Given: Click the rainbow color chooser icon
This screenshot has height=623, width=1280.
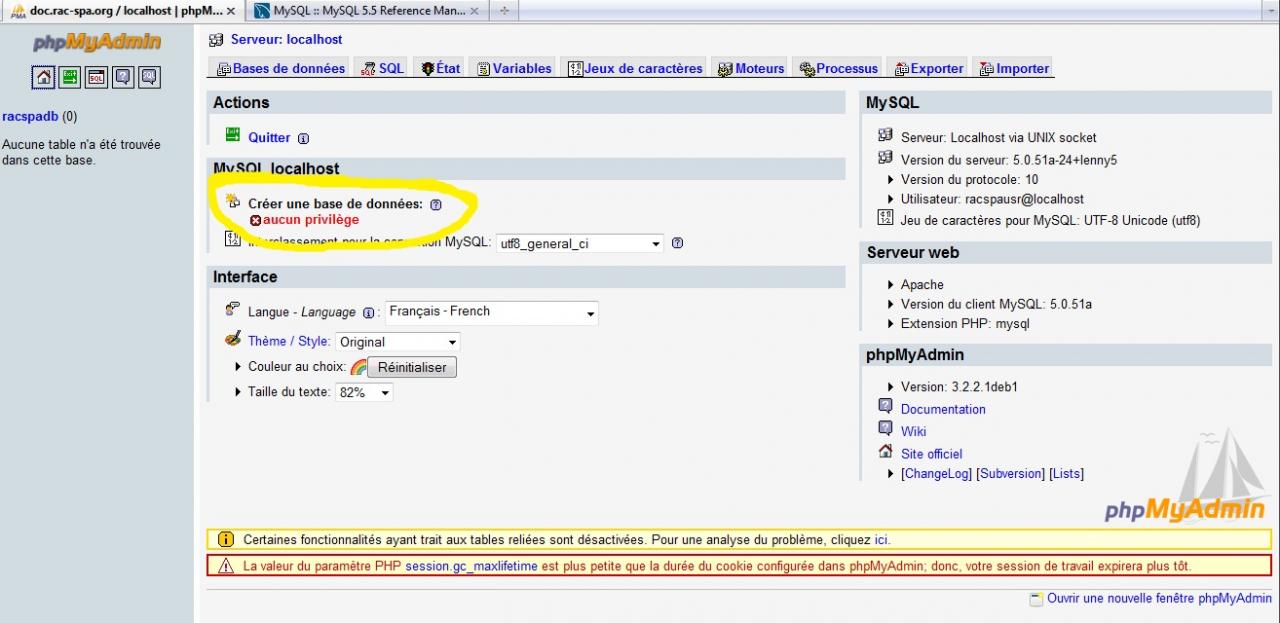Looking at the screenshot, I should [358, 367].
